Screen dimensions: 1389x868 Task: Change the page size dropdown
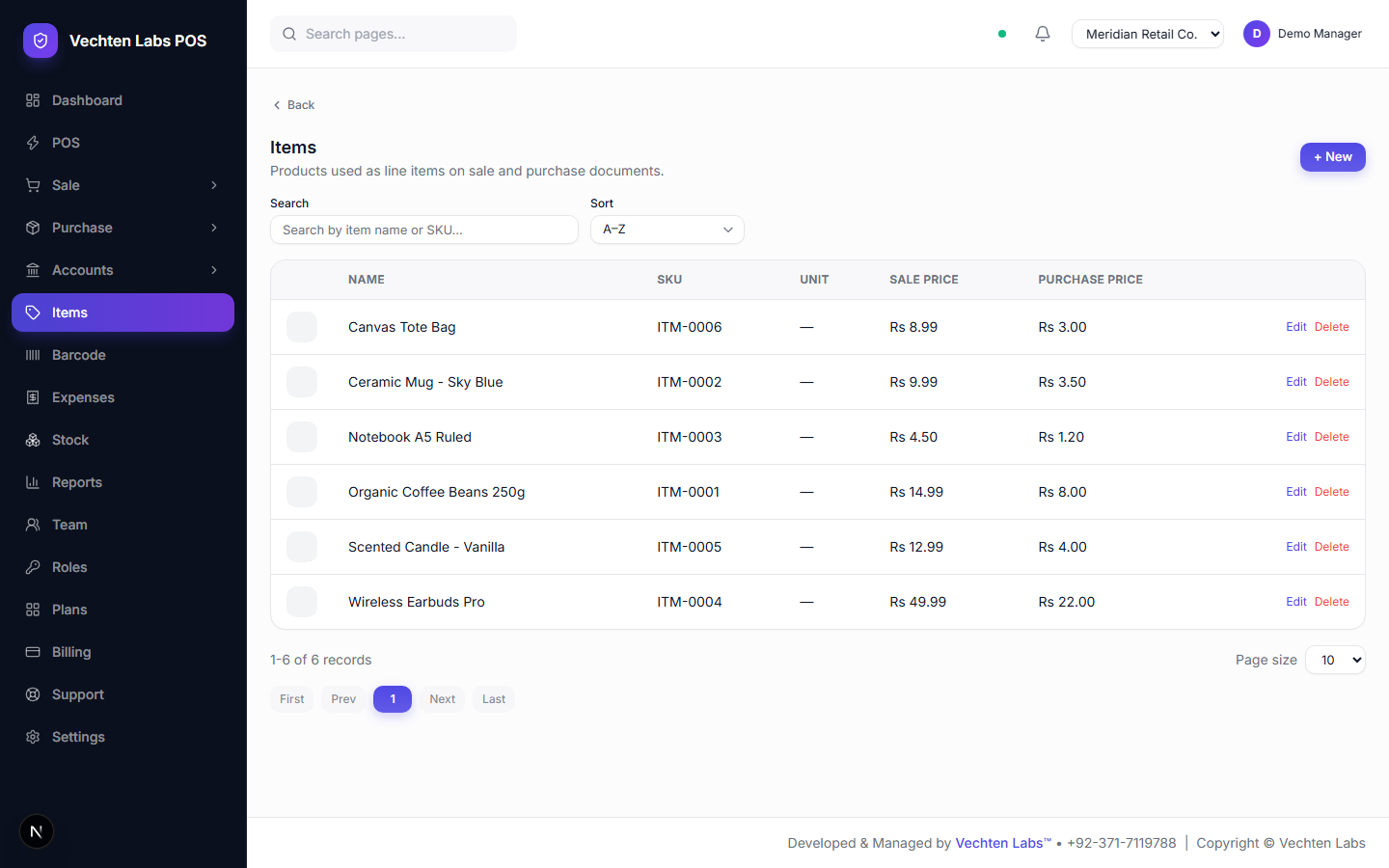click(x=1335, y=660)
